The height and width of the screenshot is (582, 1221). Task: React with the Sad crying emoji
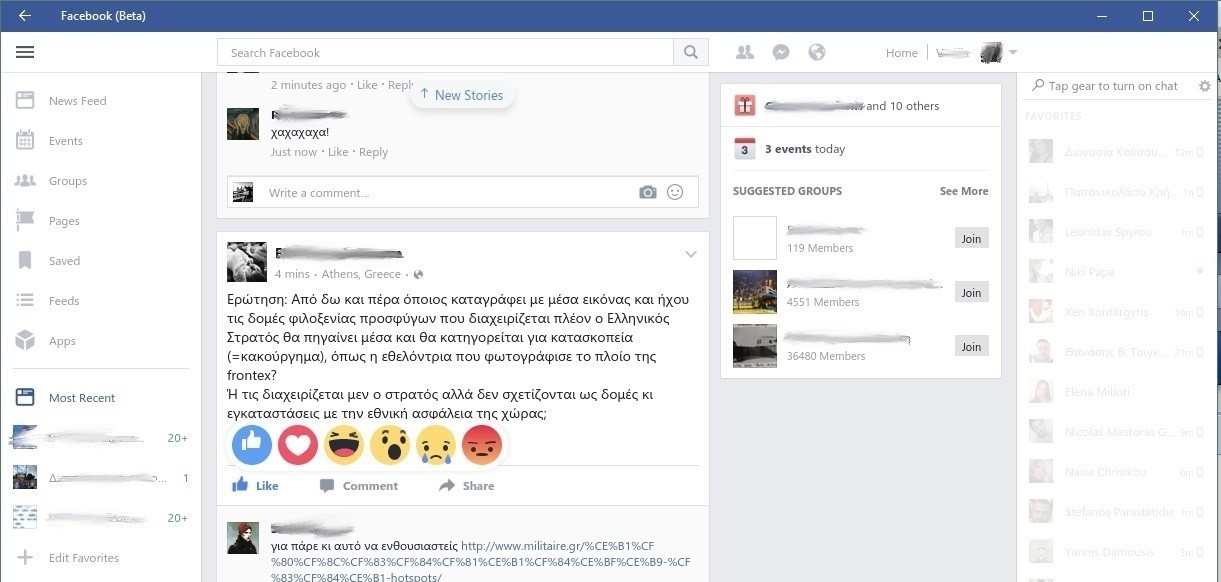tap(436, 445)
